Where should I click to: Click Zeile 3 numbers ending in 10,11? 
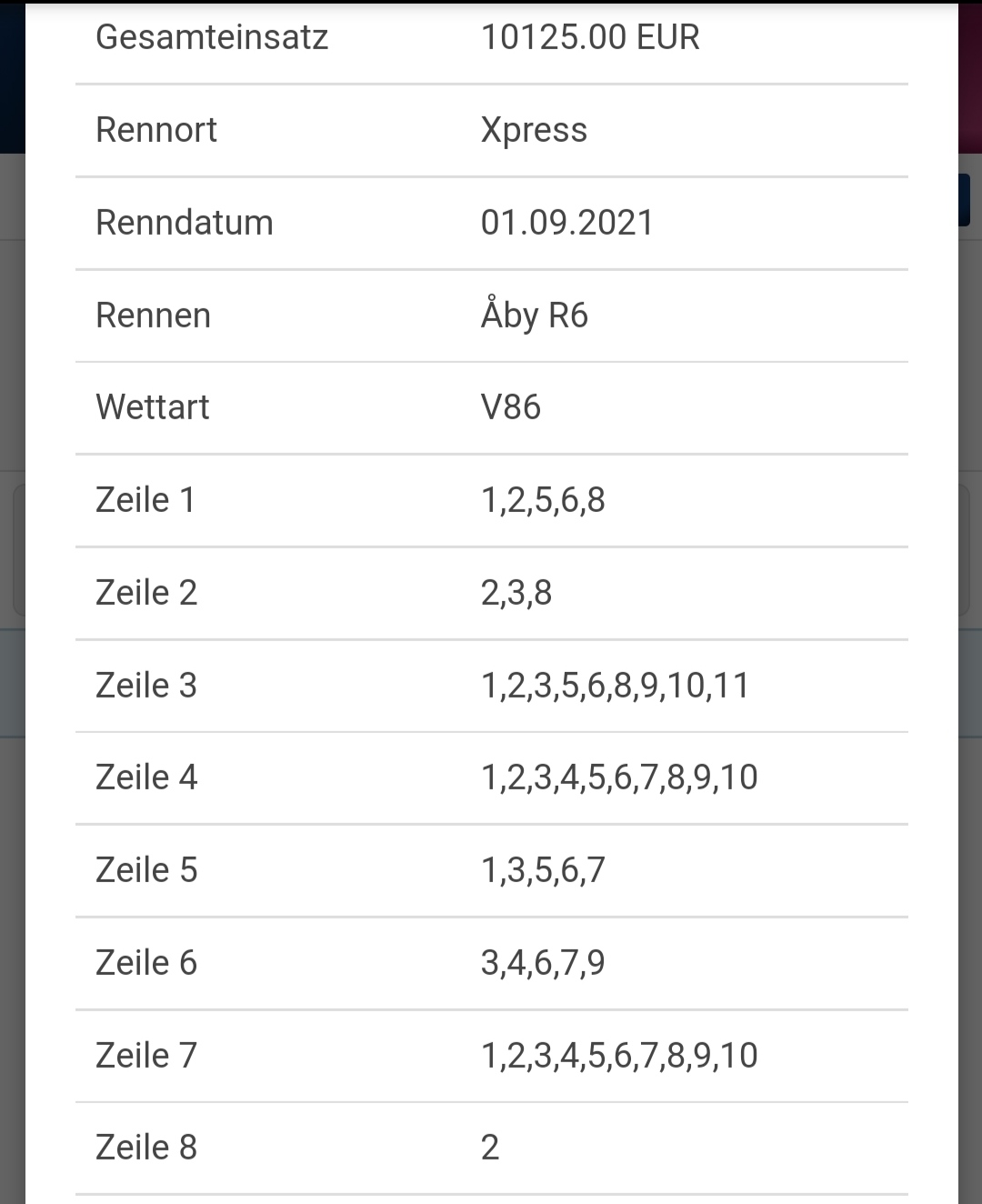(x=616, y=686)
